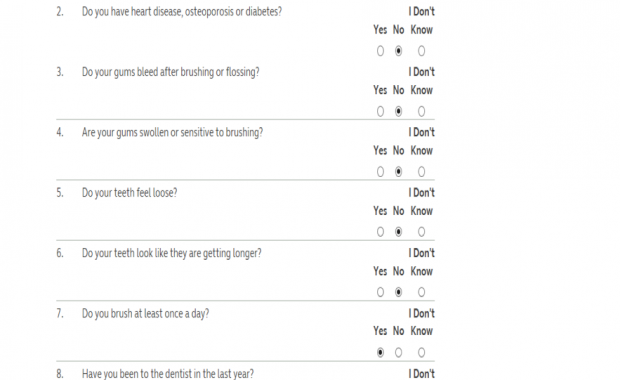Viewport: 620px width, 380px height.
Task: Choose I Don't Know for heart disease question
Action: coord(422,51)
